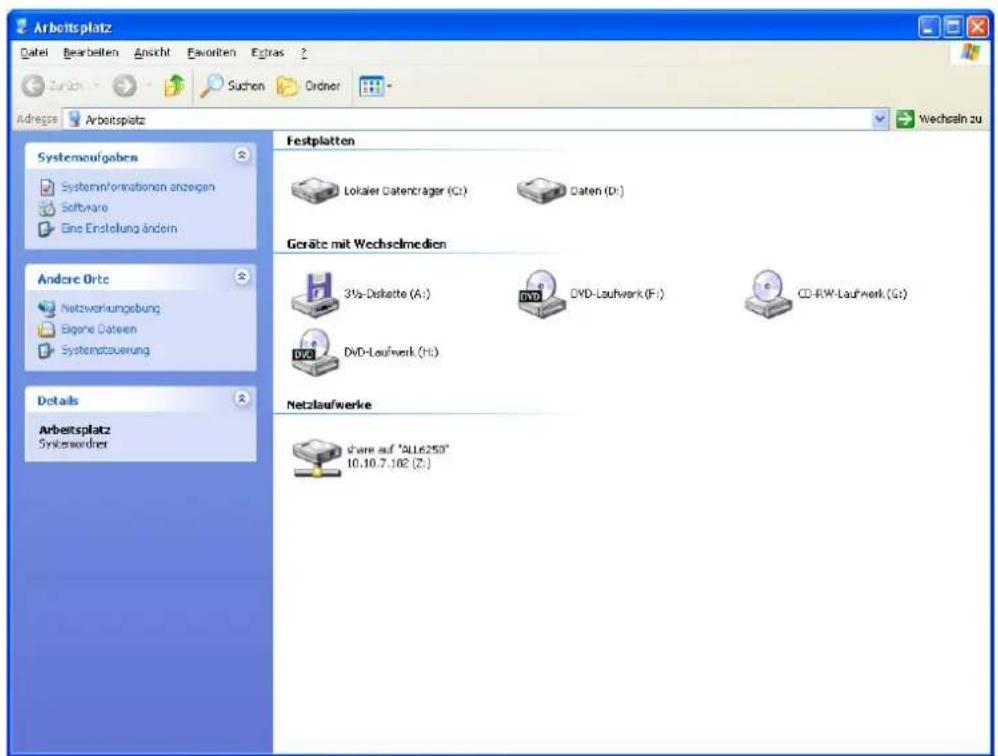Open the Suchen search tool
The image size is (998, 756).
coord(232,85)
